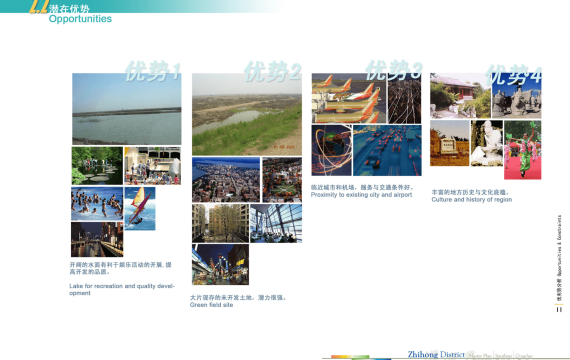This screenshot has height=360, width=570.
Task: Click the globe with orbit rings image
Action: pyautogui.click(x=332, y=150)
